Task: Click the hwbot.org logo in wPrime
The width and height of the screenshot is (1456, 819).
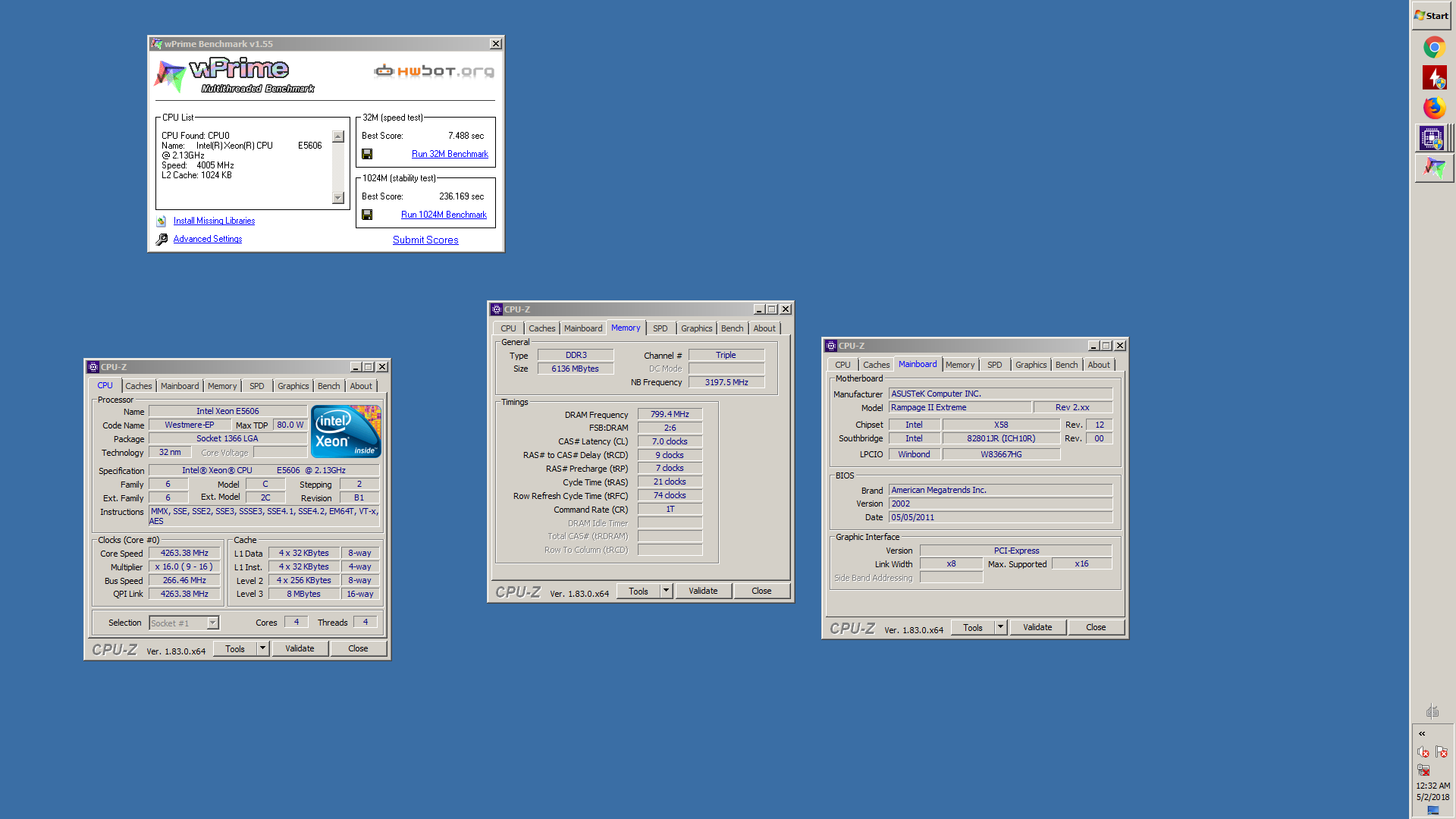Action: pos(434,71)
